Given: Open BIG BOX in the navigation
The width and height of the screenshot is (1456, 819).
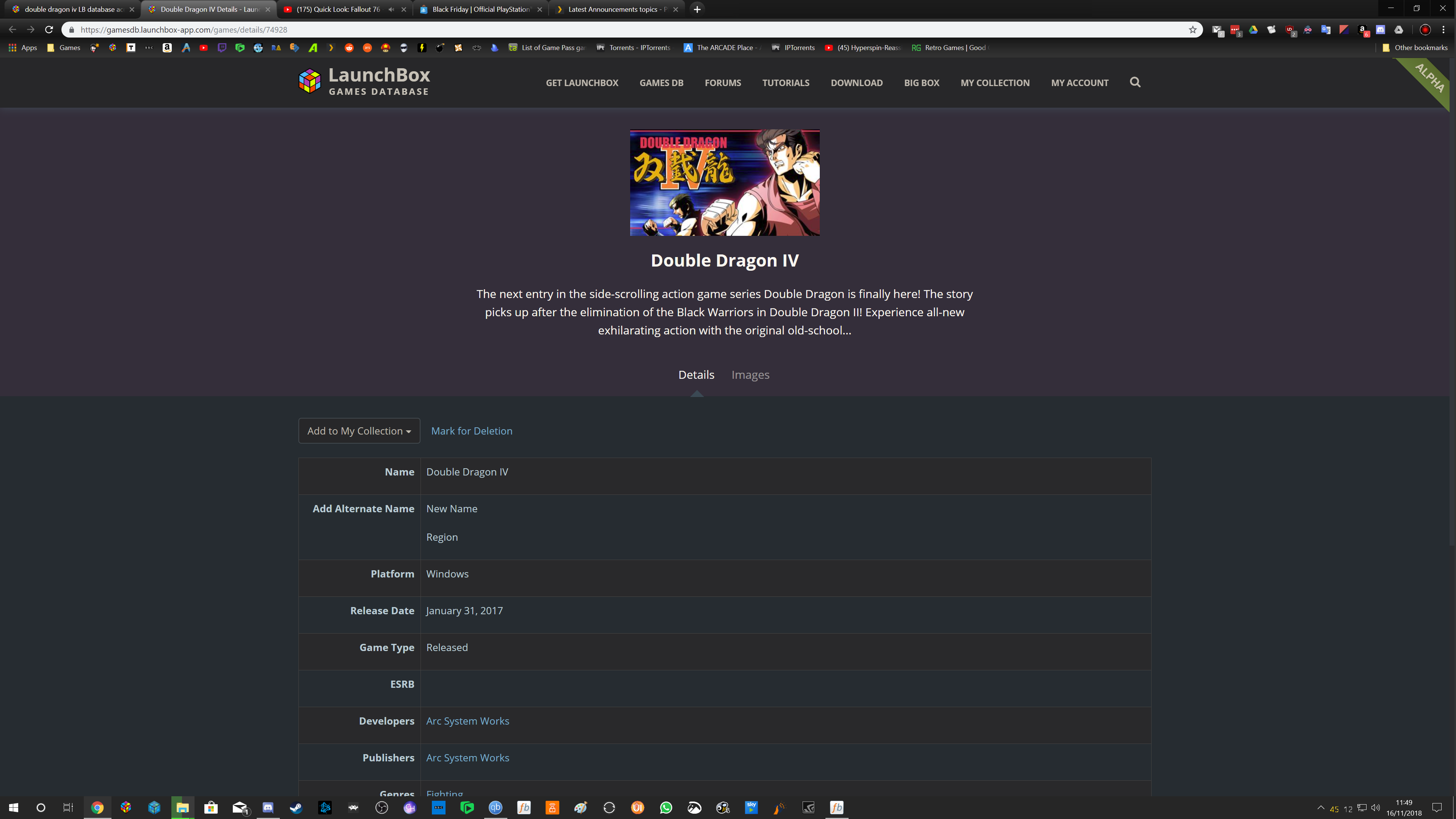Looking at the screenshot, I should (x=922, y=83).
